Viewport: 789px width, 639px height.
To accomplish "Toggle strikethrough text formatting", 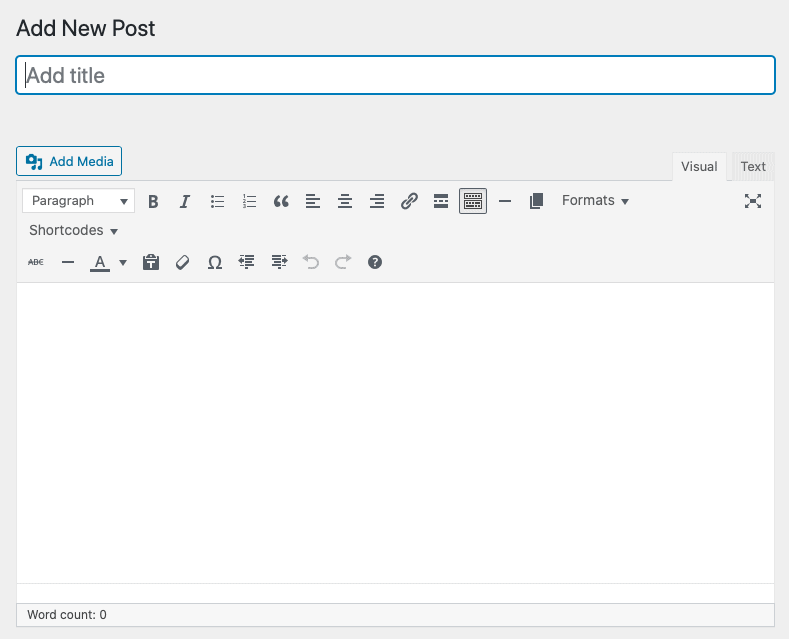I will click(x=36, y=262).
